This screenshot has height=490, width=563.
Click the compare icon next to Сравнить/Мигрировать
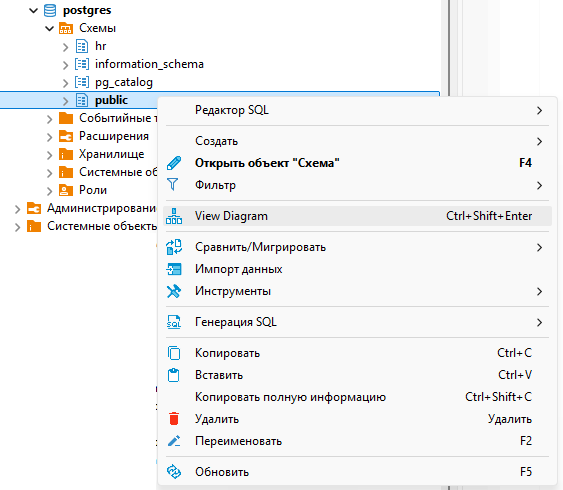pos(174,247)
